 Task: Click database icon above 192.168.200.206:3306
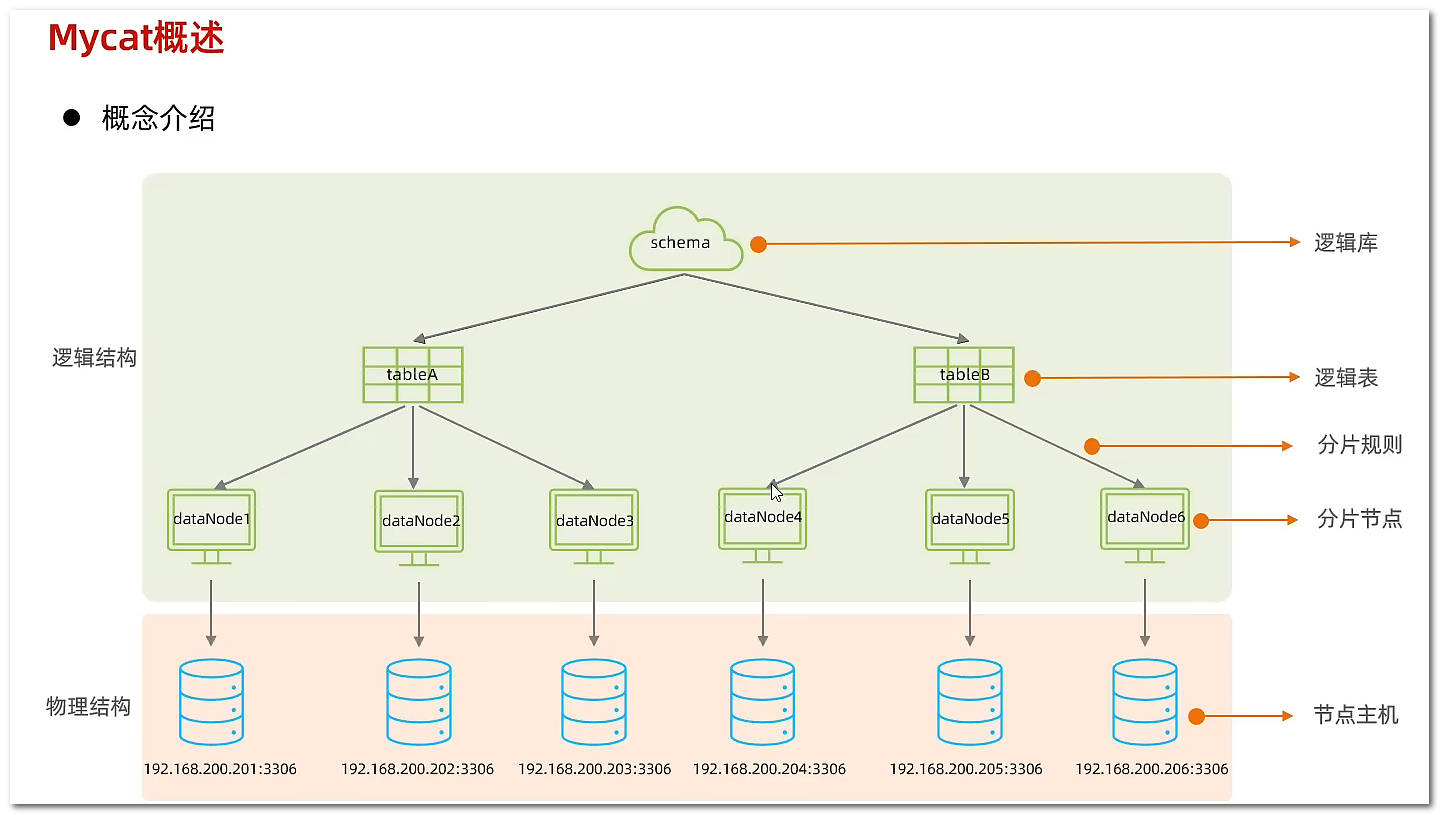(1145, 702)
